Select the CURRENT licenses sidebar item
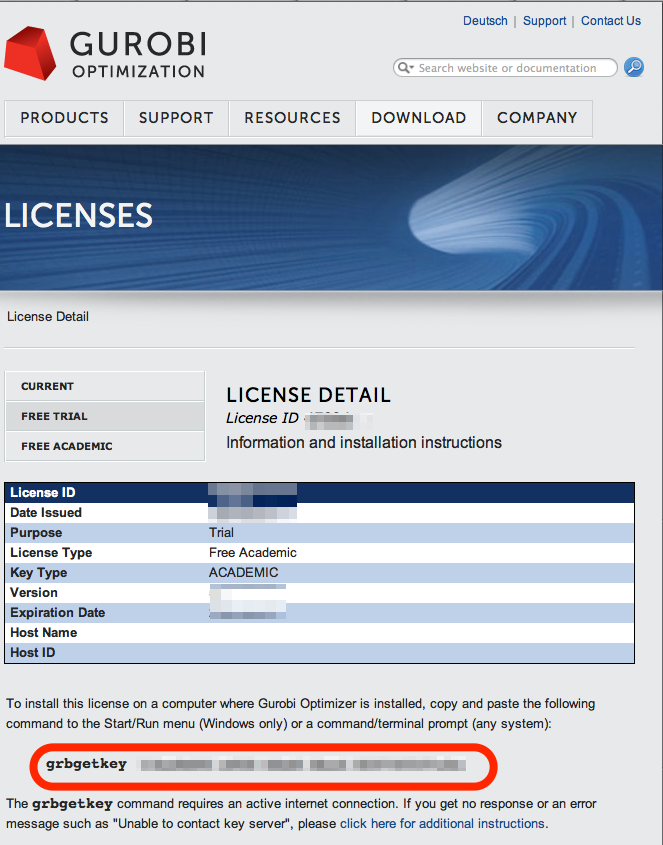This screenshot has width=663, height=845. tap(105, 386)
